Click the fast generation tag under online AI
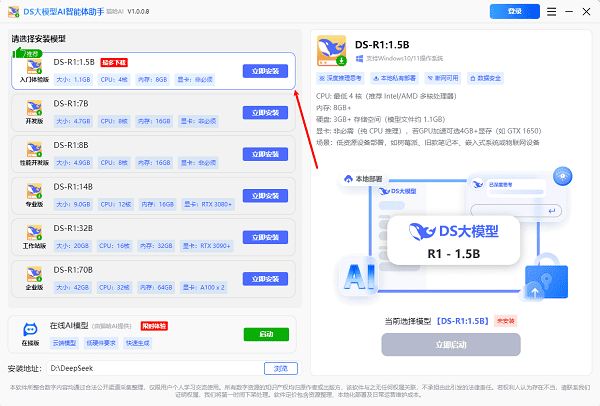 [x=137, y=343]
